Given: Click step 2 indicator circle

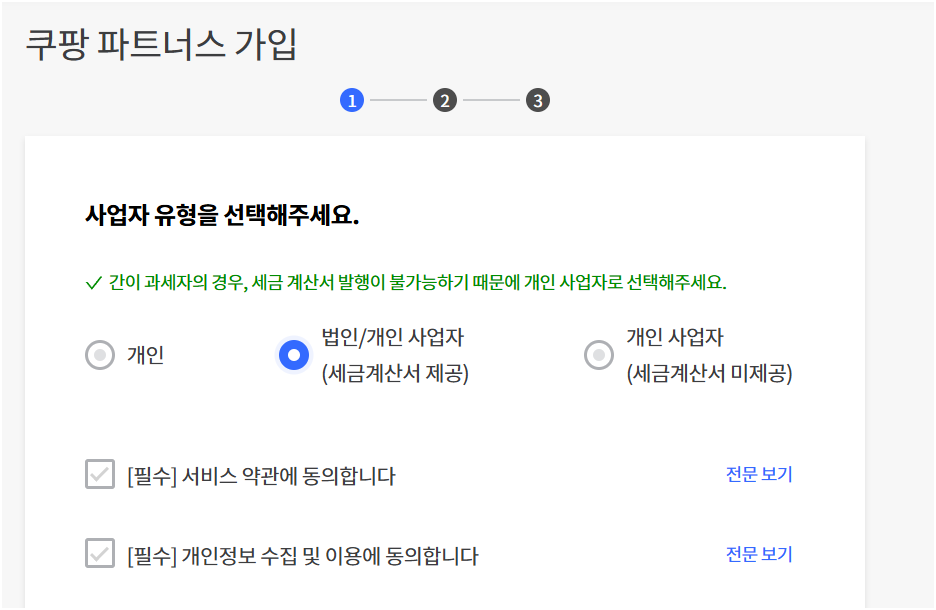Looking at the screenshot, I should tap(445, 100).
